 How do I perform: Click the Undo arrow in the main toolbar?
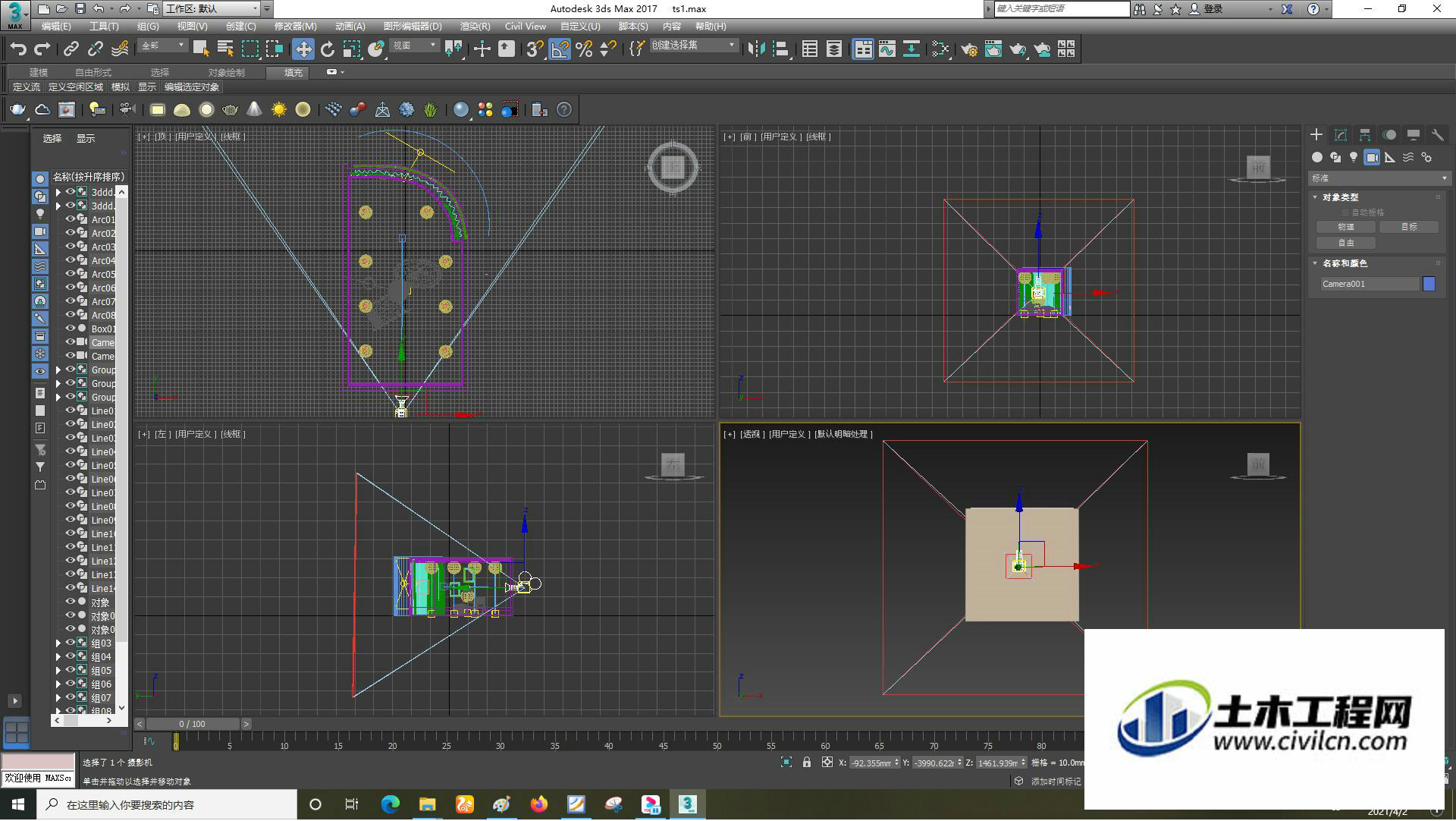(18, 49)
